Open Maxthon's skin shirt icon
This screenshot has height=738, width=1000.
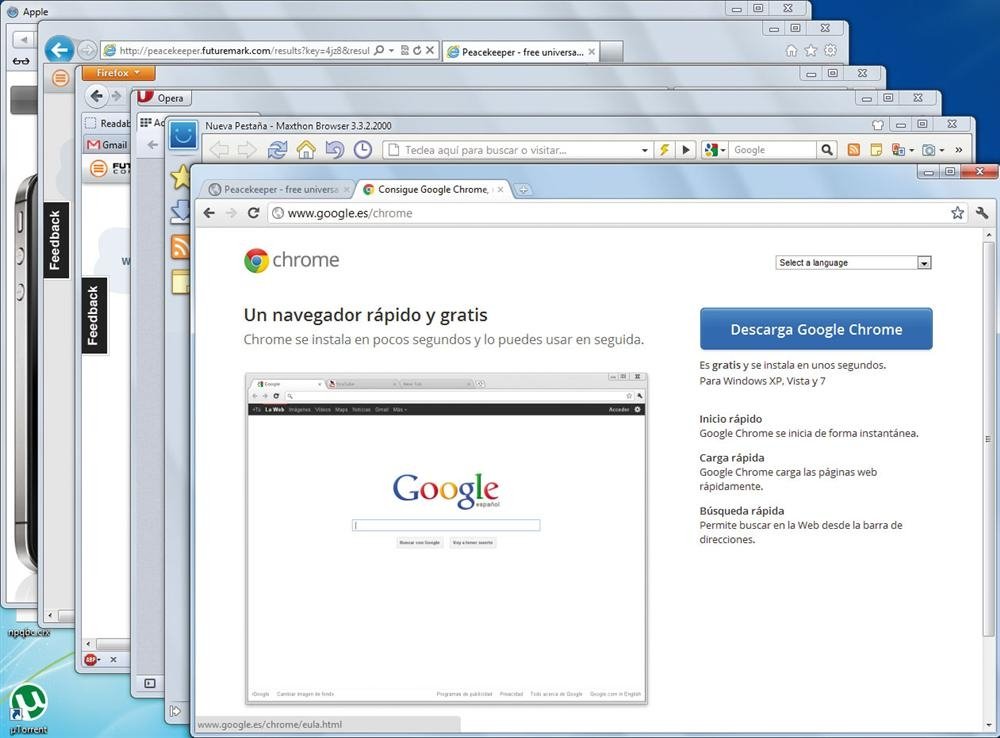pos(878,125)
